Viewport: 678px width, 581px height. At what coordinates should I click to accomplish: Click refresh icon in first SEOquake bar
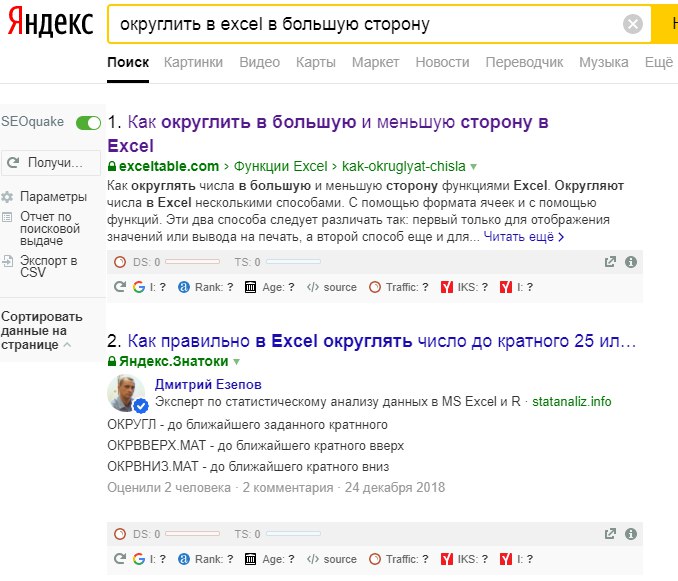point(120,287)
